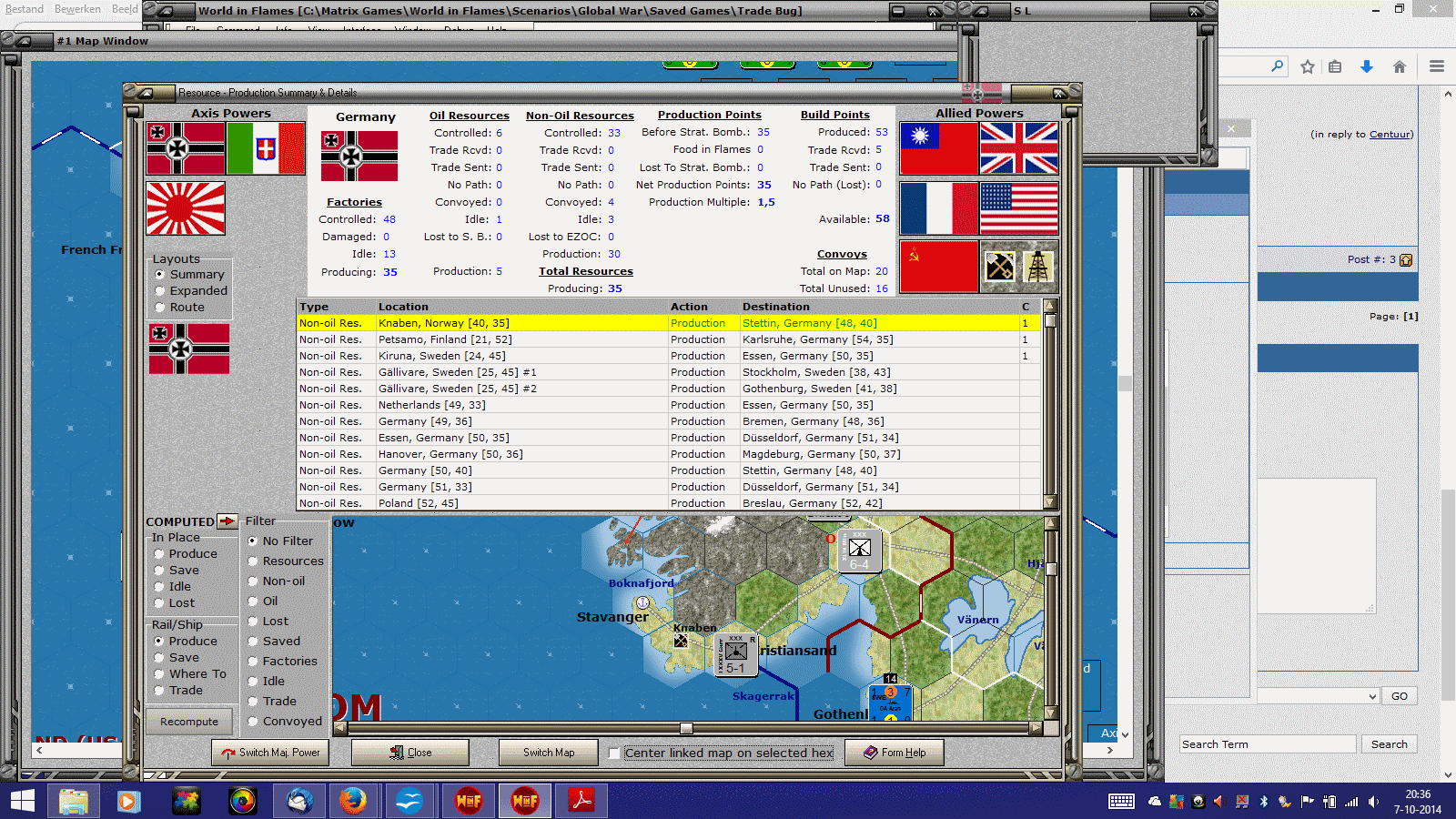Click the oil derrick icon
The height and width of the screenshot is (819, 1456).
[1038, 267]
